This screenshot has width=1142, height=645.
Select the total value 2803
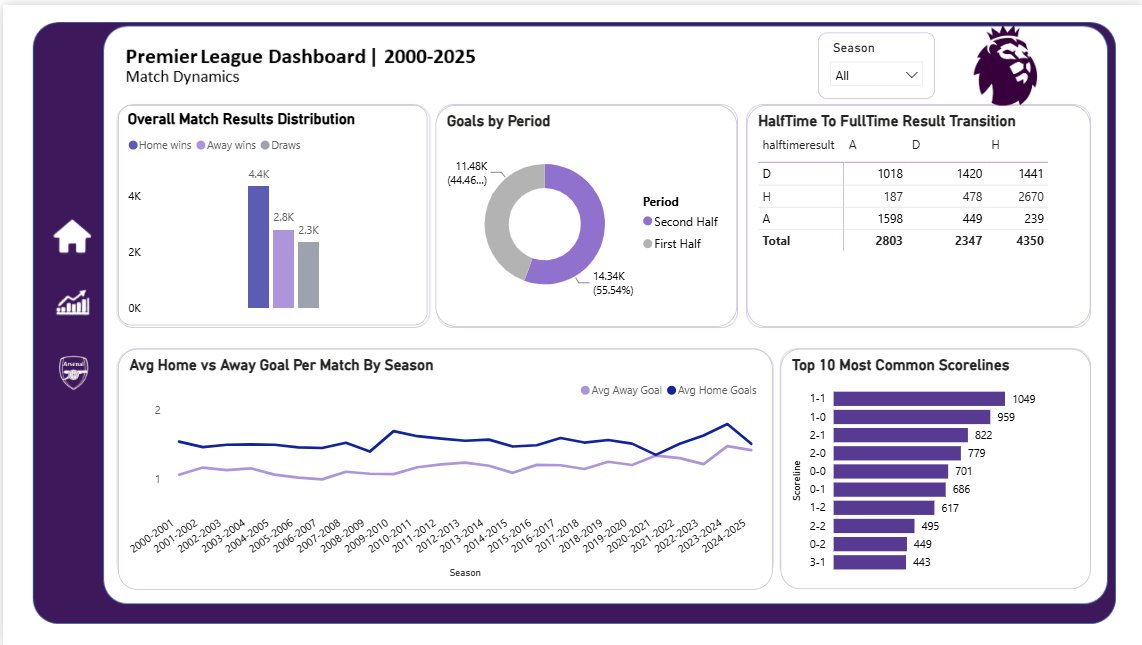889,240
